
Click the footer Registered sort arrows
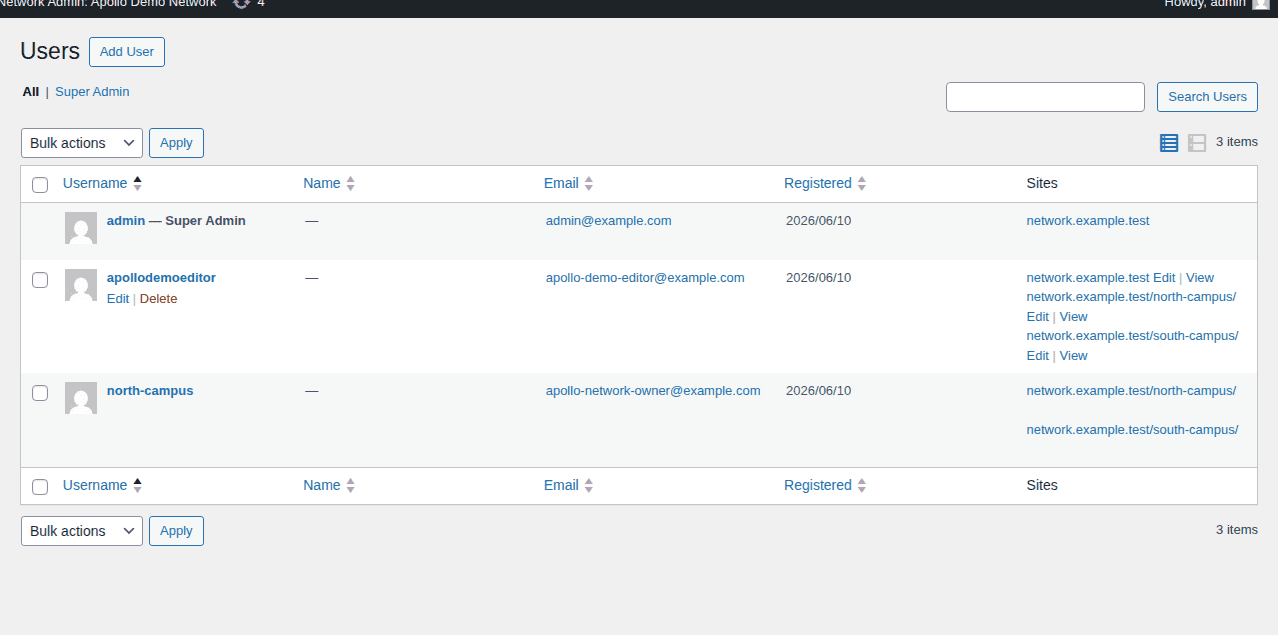point(862,485)
